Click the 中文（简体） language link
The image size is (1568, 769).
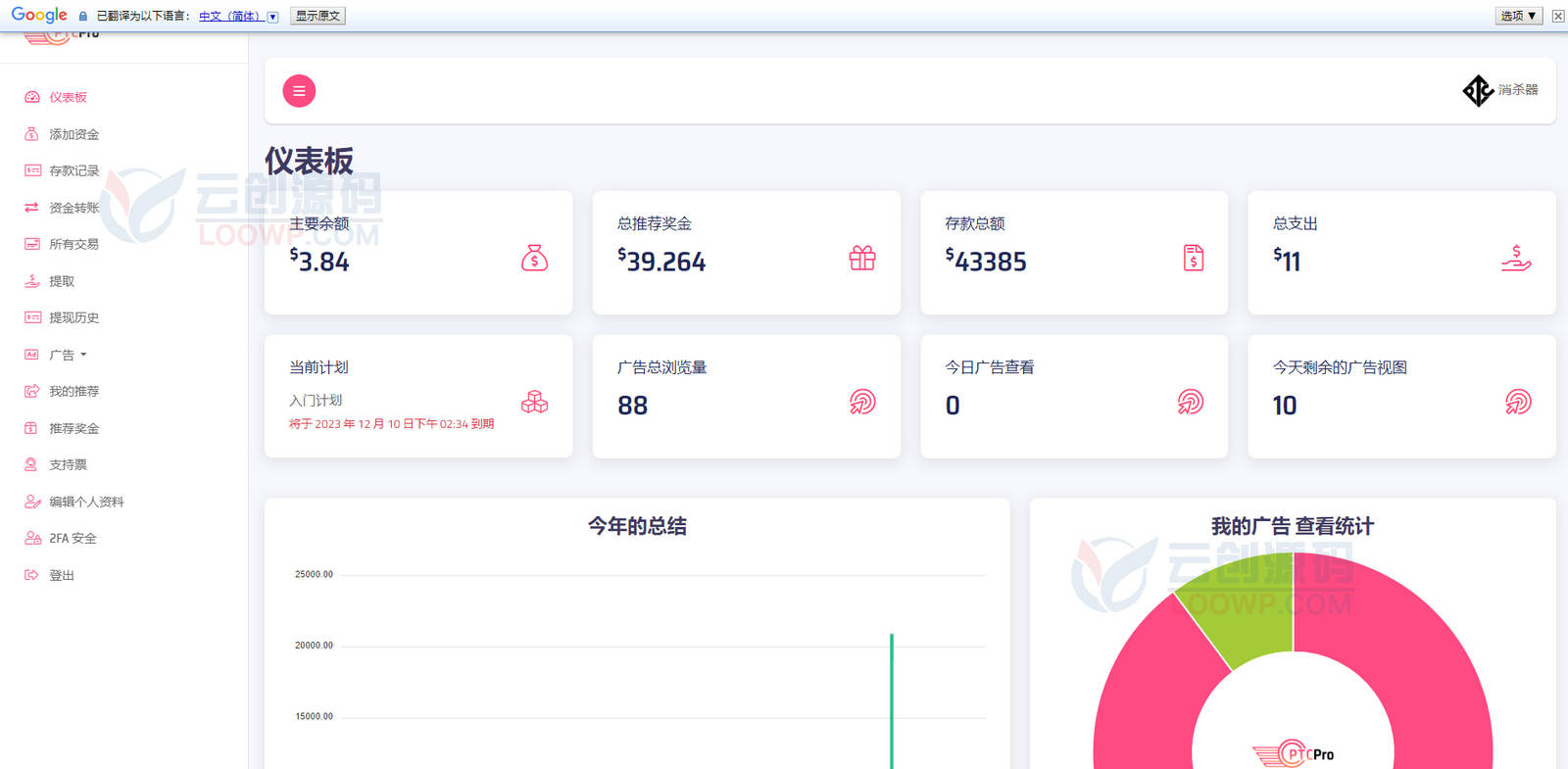click(230, 17)
